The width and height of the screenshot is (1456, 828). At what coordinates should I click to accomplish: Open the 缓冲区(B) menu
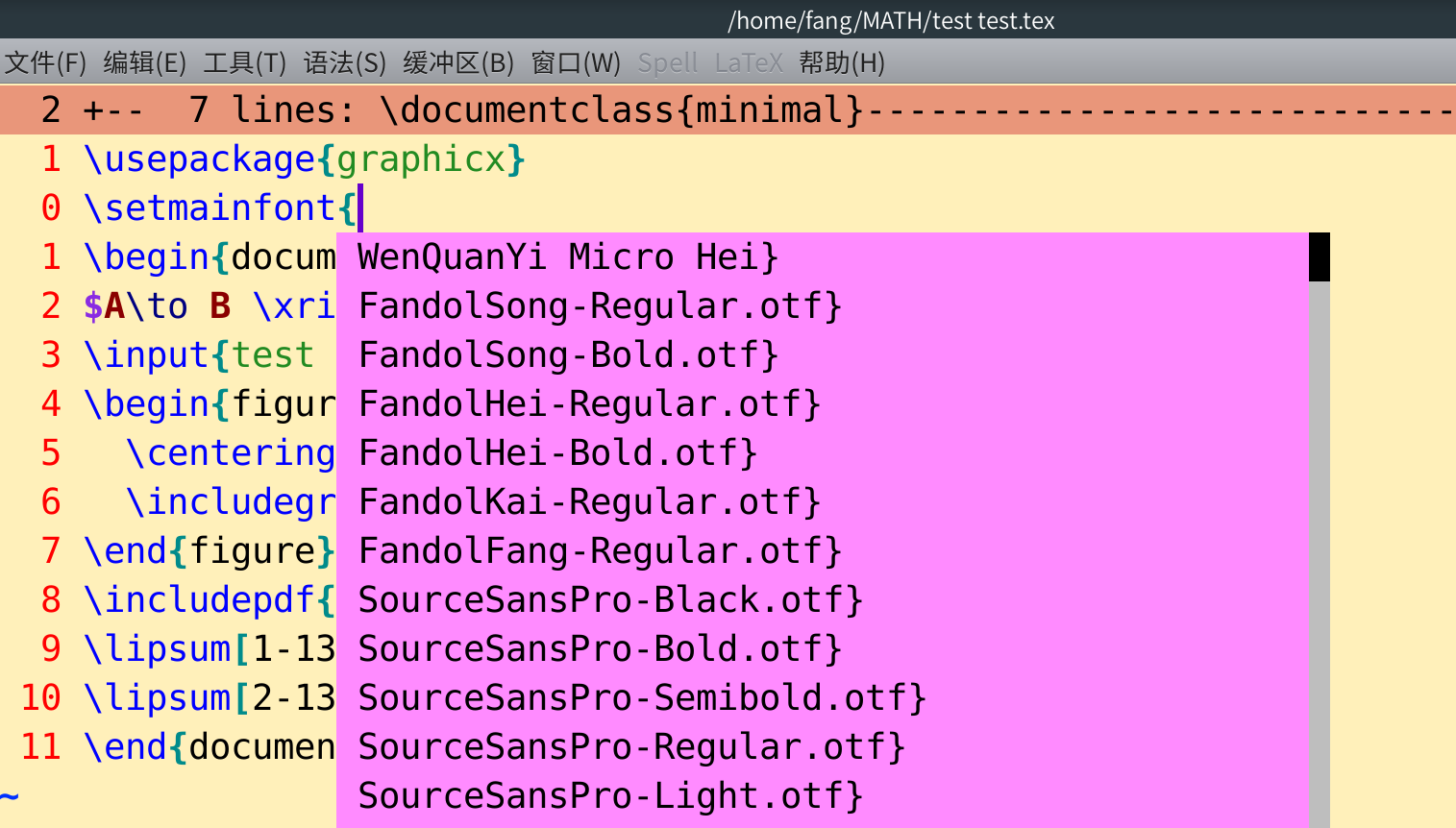[458, 63]
